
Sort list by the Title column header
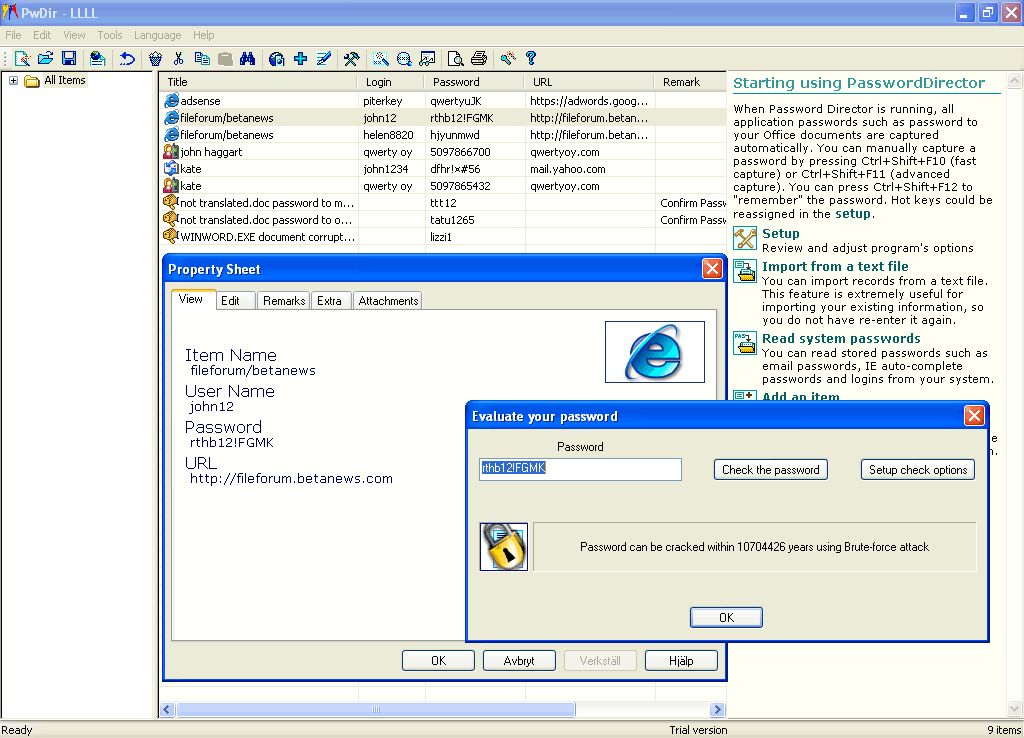tap(259, 82)
